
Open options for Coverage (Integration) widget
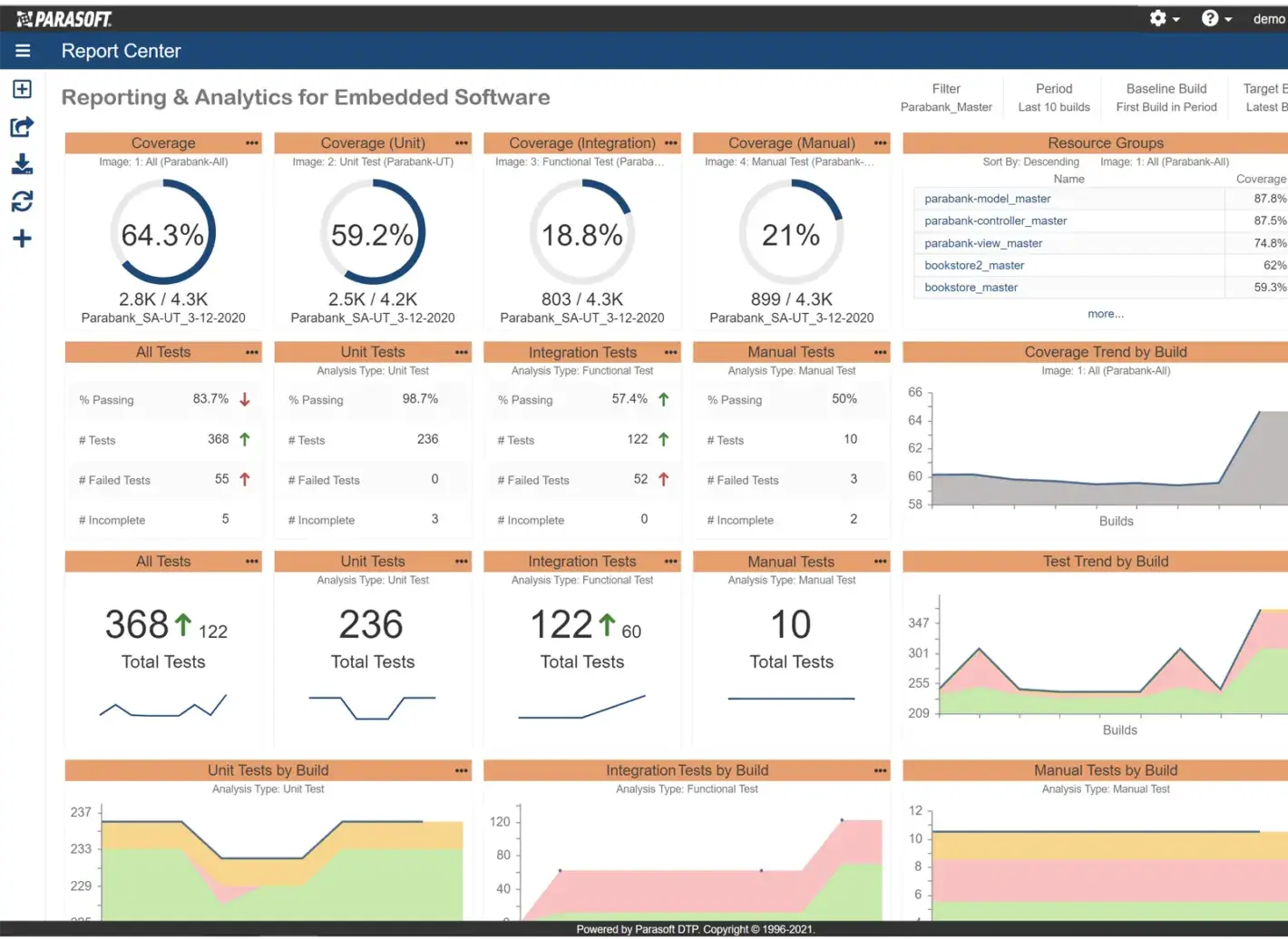tap(671, 143)
